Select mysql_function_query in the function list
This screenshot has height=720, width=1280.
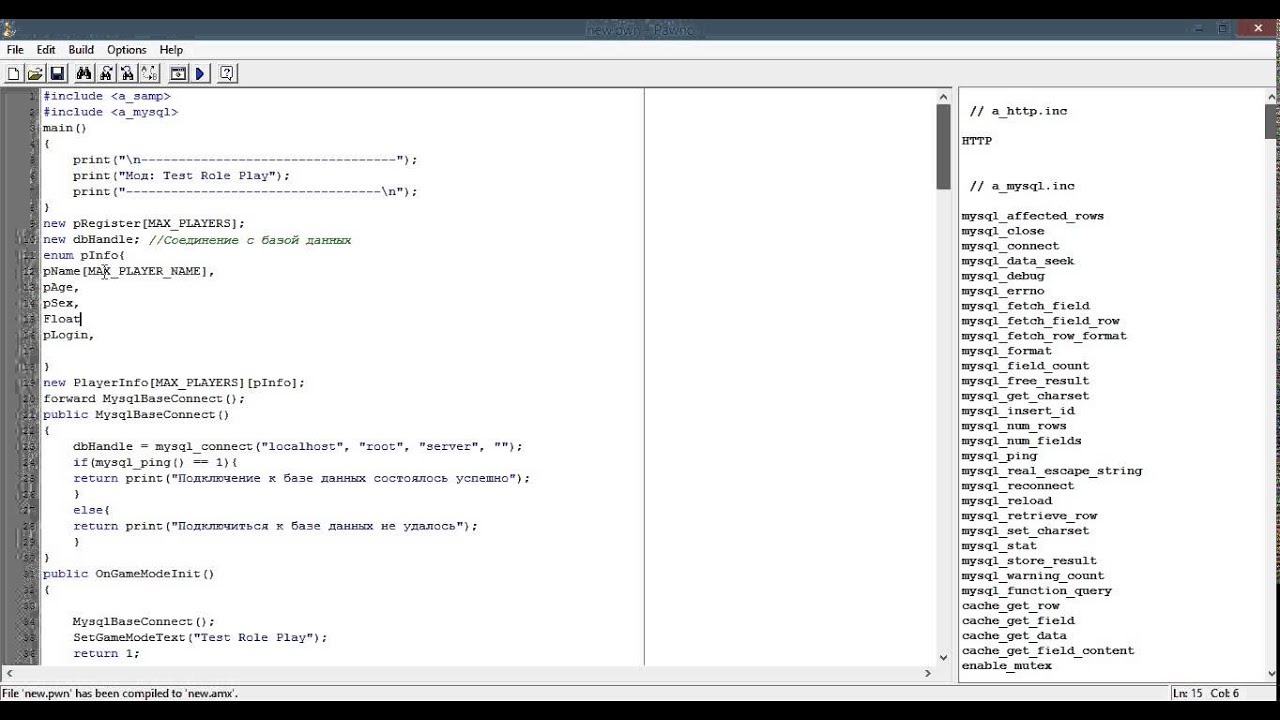(x=1037, y=591)
